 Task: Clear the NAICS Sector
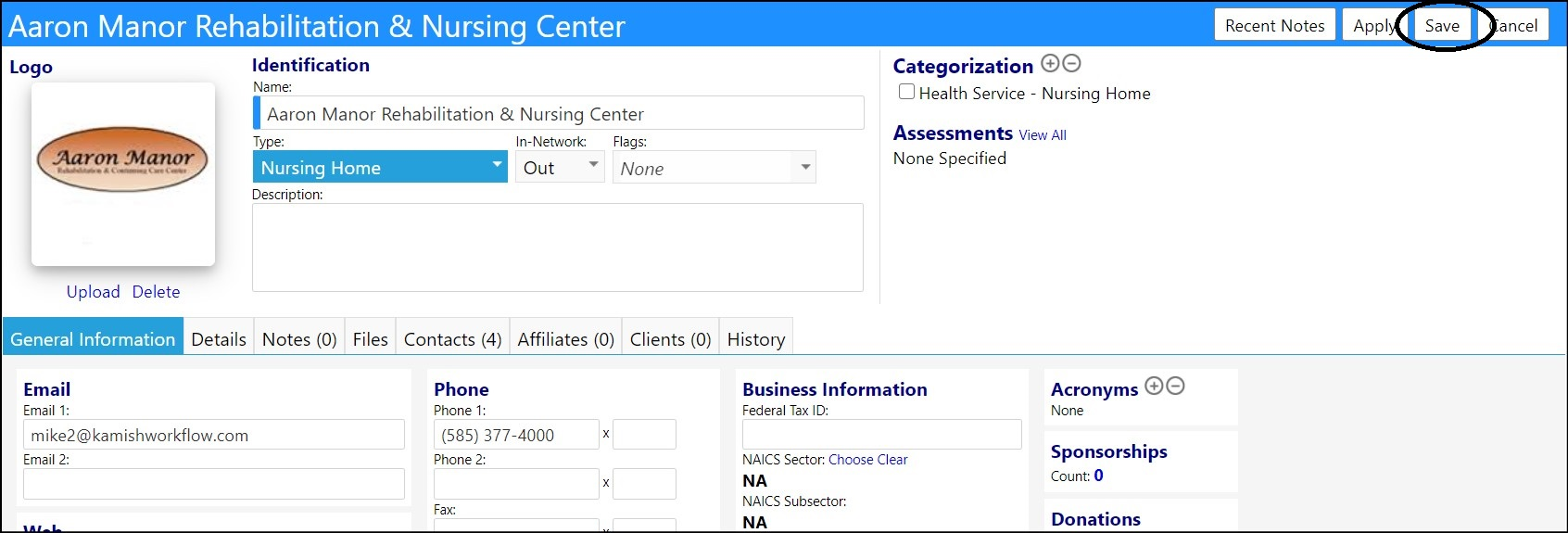tap(892, 460)
